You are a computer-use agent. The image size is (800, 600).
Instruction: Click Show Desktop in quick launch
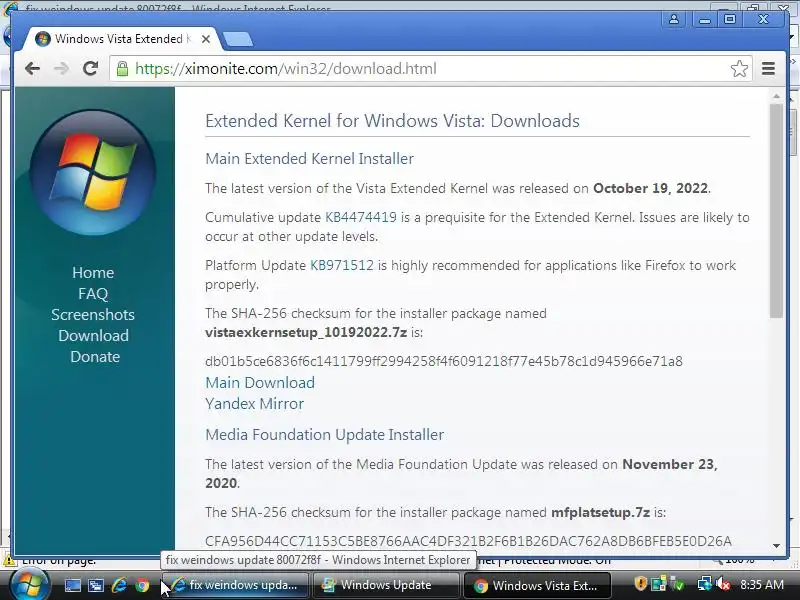(x=72, y=585)
